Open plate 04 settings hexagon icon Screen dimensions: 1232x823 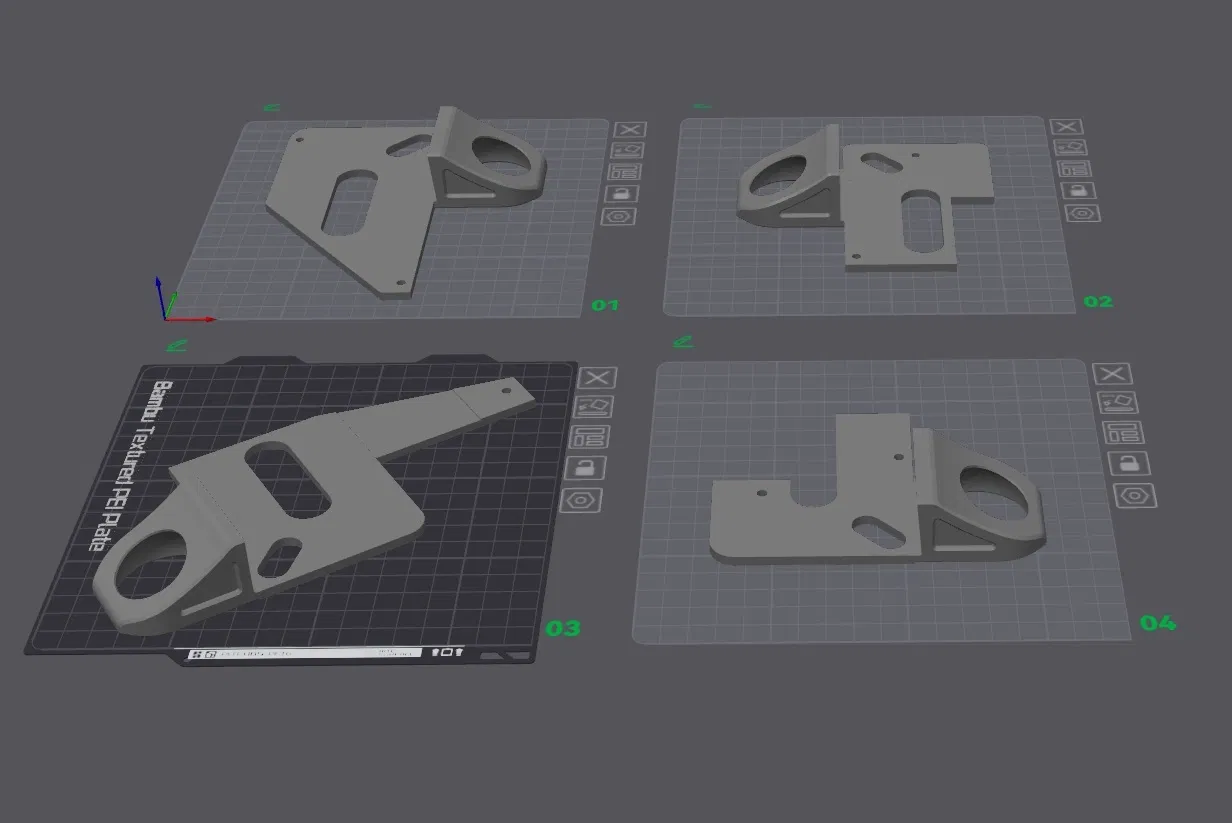[1134, 494]
